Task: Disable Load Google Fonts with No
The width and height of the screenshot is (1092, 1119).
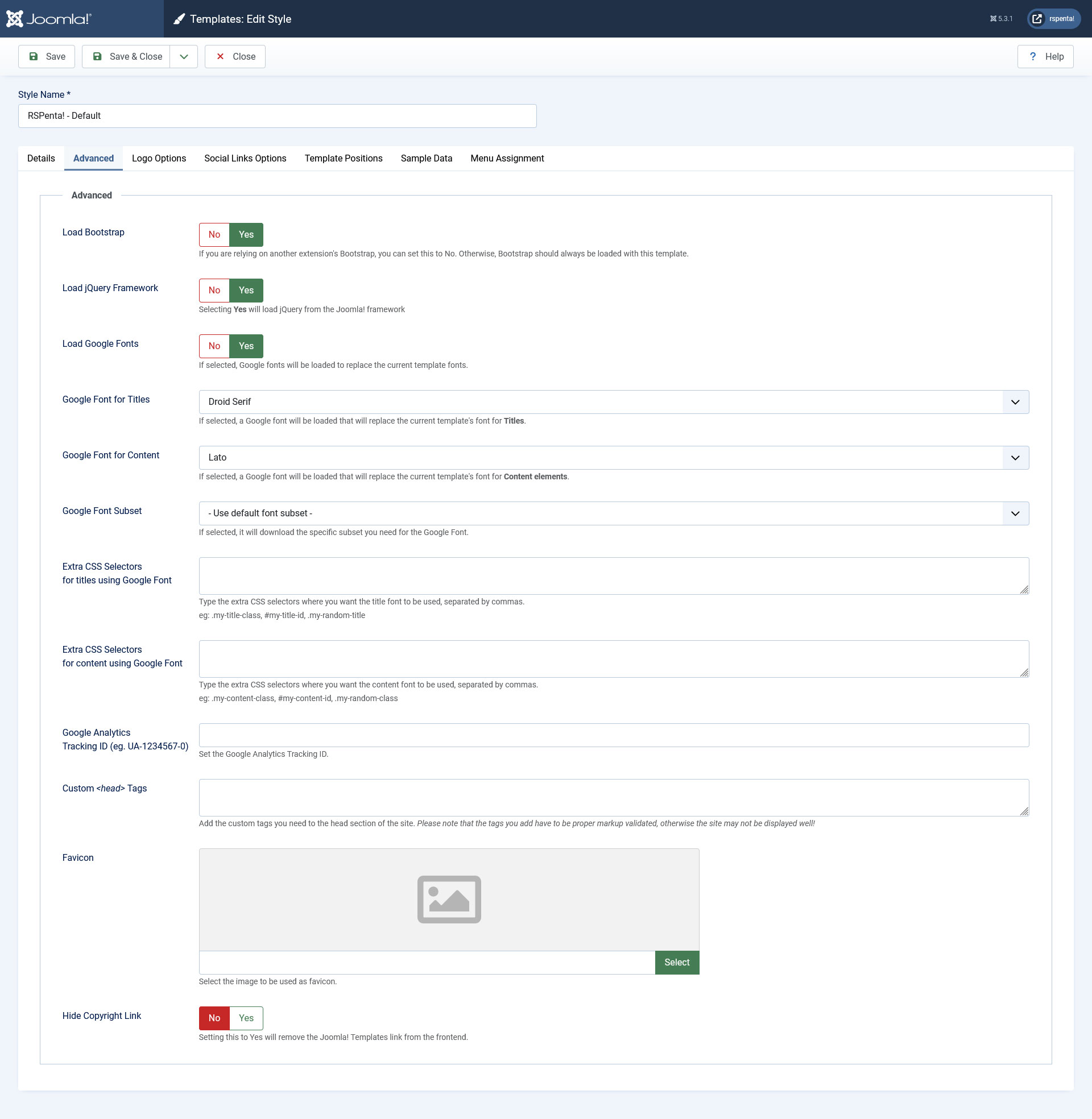Action: pos(214,346)
